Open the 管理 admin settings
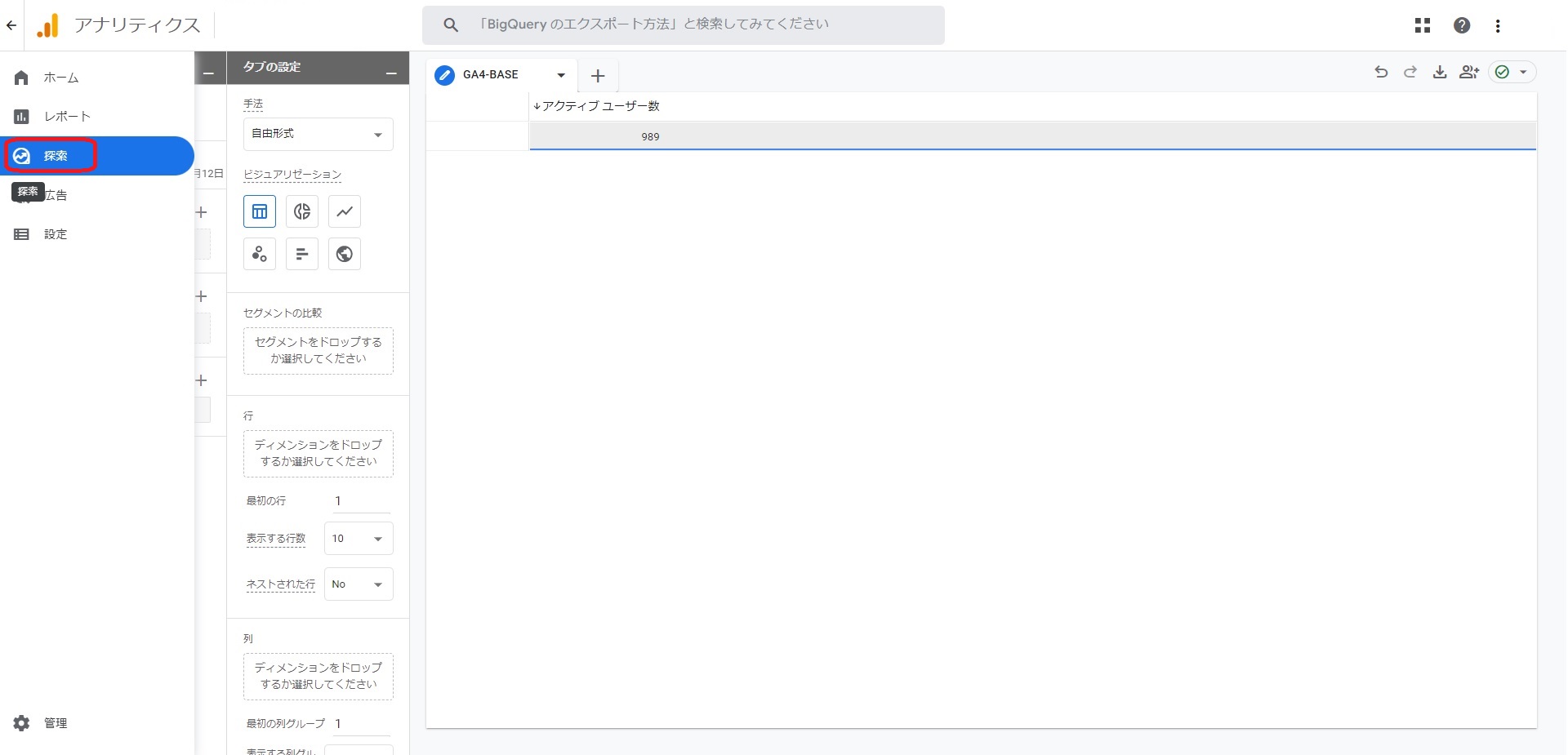This screenshot has height=755, width=1568. point(97,723)
